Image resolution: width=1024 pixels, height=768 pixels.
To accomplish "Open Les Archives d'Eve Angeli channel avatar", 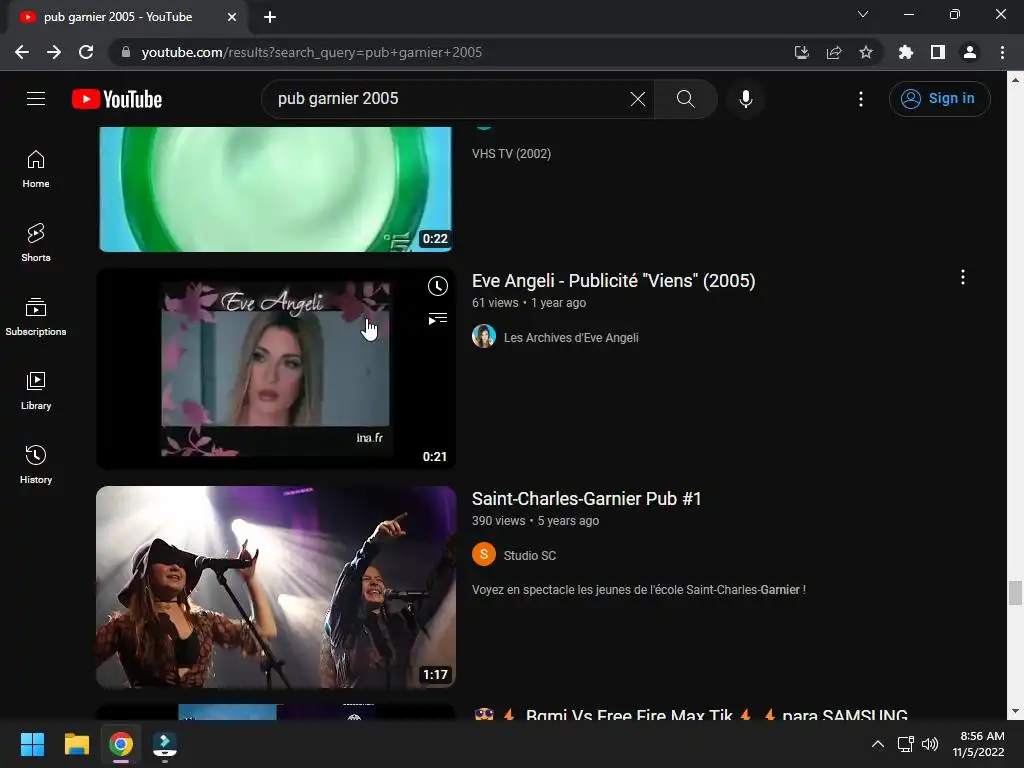I will click(x=484, y=336).
